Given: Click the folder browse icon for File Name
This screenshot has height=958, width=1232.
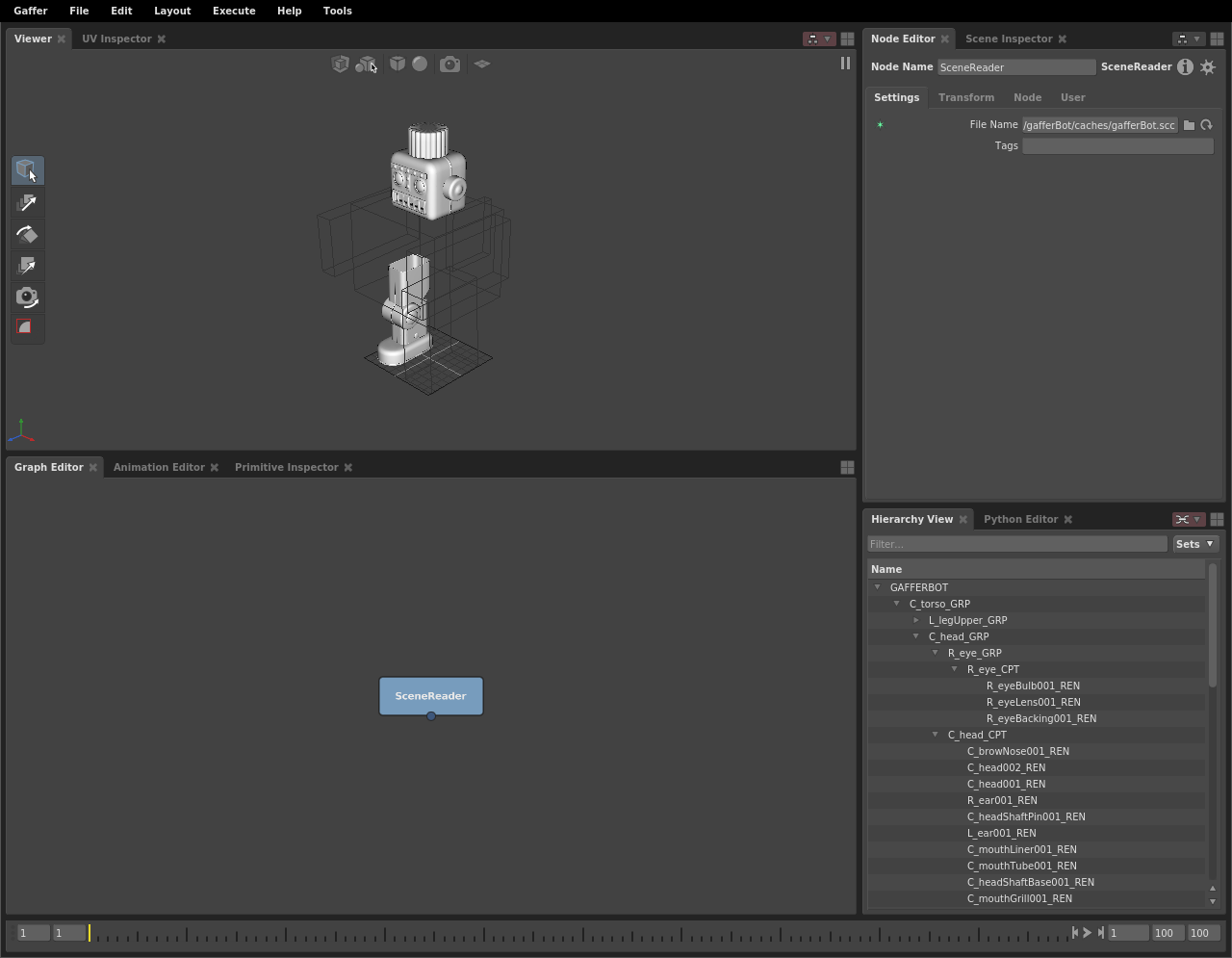Looking at the screenshot, I should (x=1190, y=125).
